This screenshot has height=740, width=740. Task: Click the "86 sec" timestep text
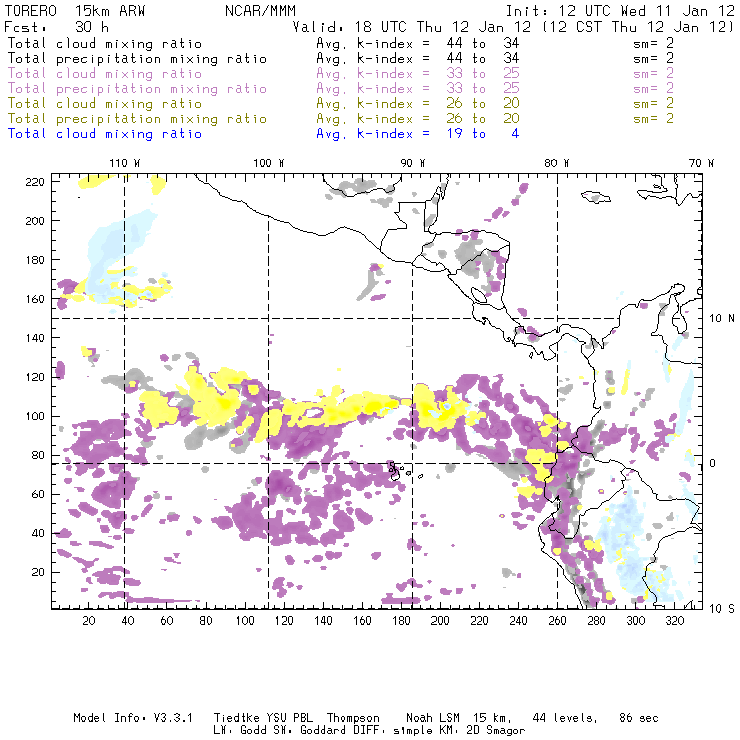(639, 718)
